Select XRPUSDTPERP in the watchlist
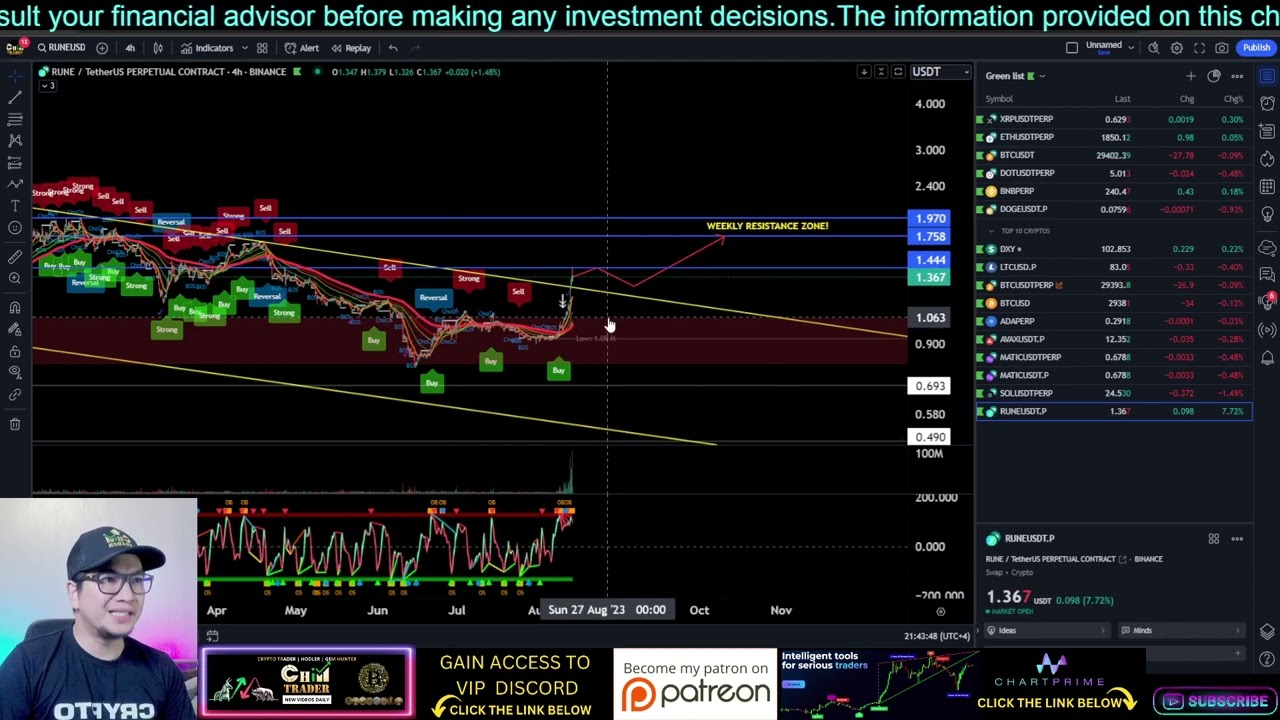 (1114, 119)
